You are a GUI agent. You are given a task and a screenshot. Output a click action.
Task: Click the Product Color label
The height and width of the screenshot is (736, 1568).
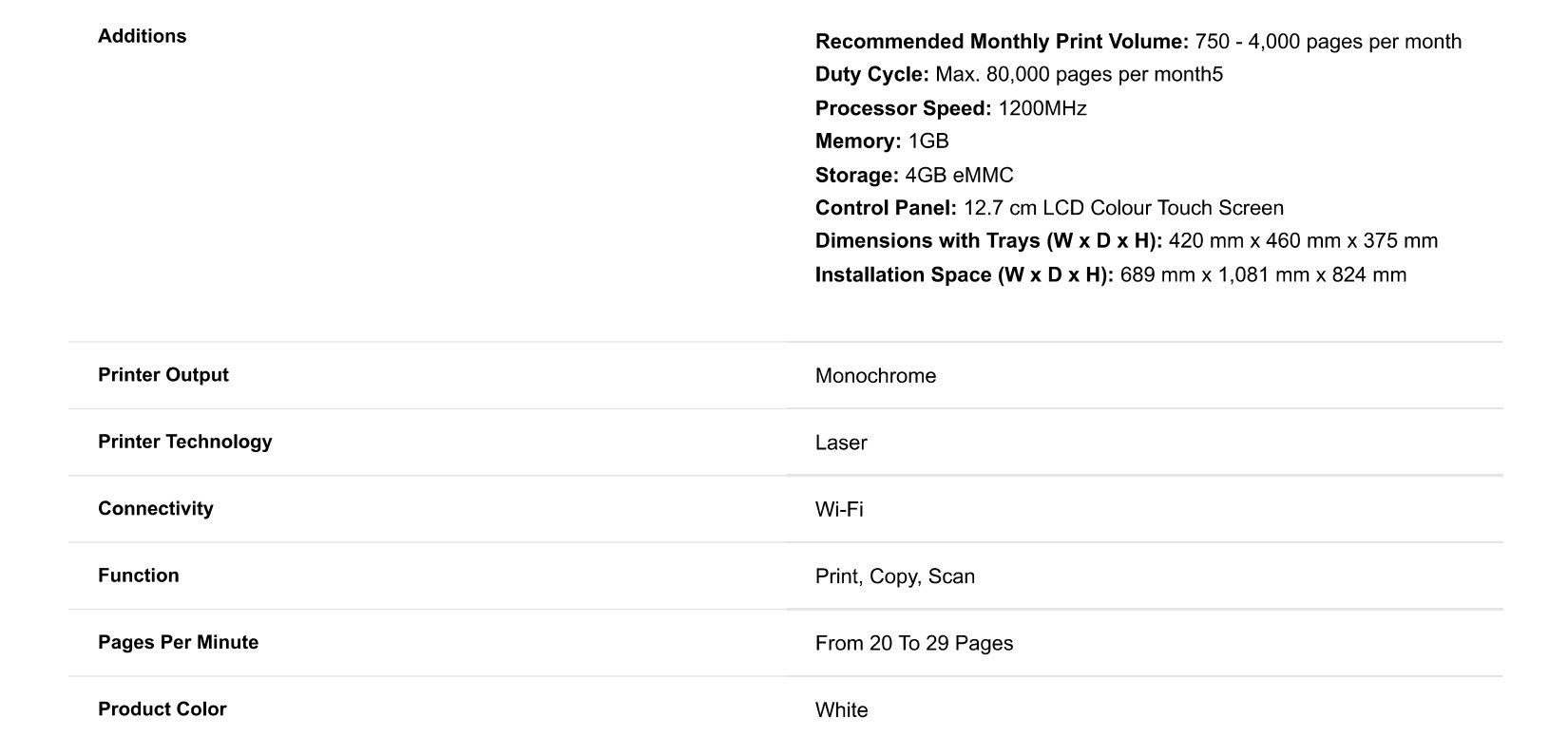coord(162,709)
